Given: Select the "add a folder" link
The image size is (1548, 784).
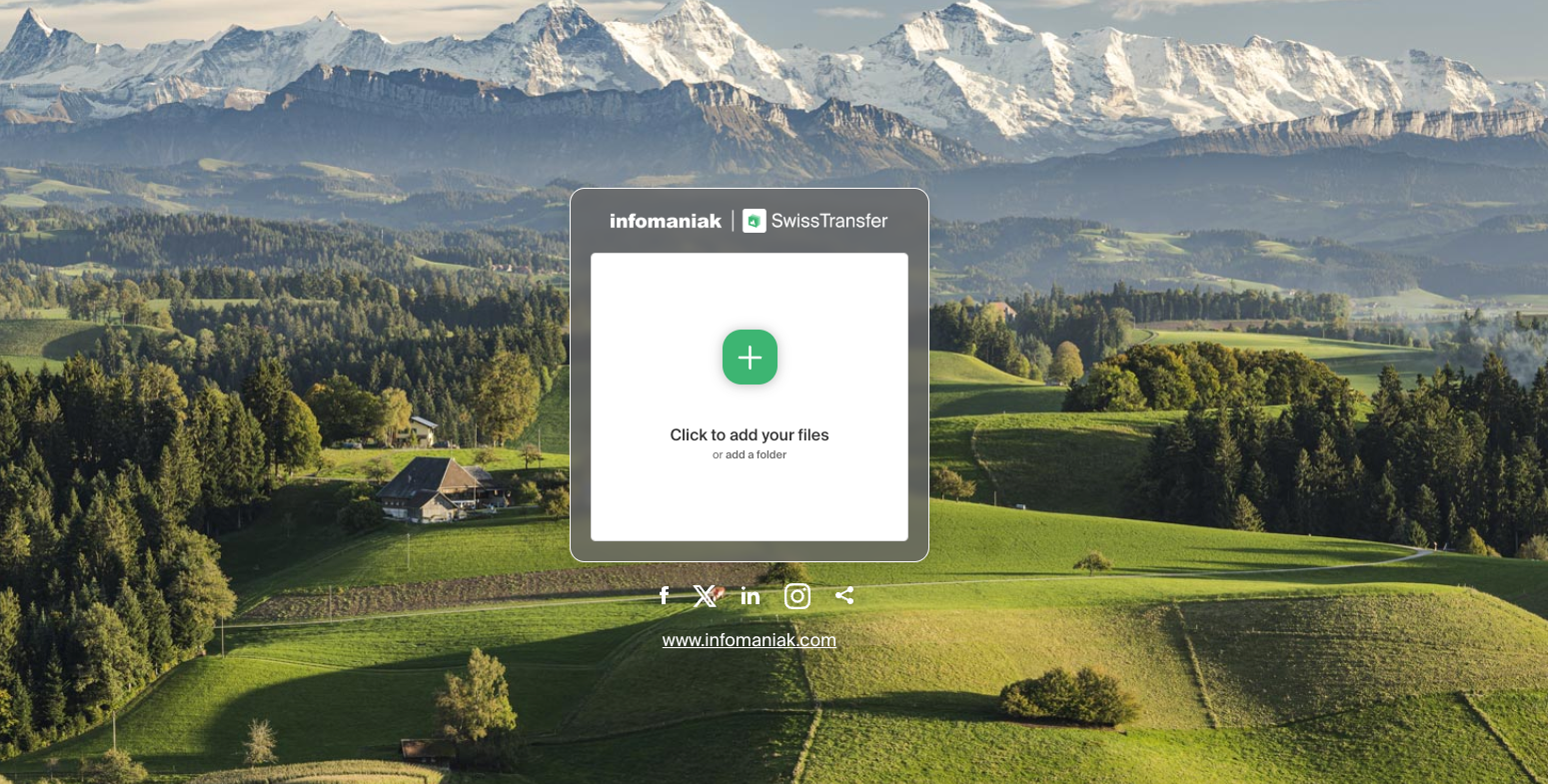Looking at the screenshot, I should pos(756,455).
